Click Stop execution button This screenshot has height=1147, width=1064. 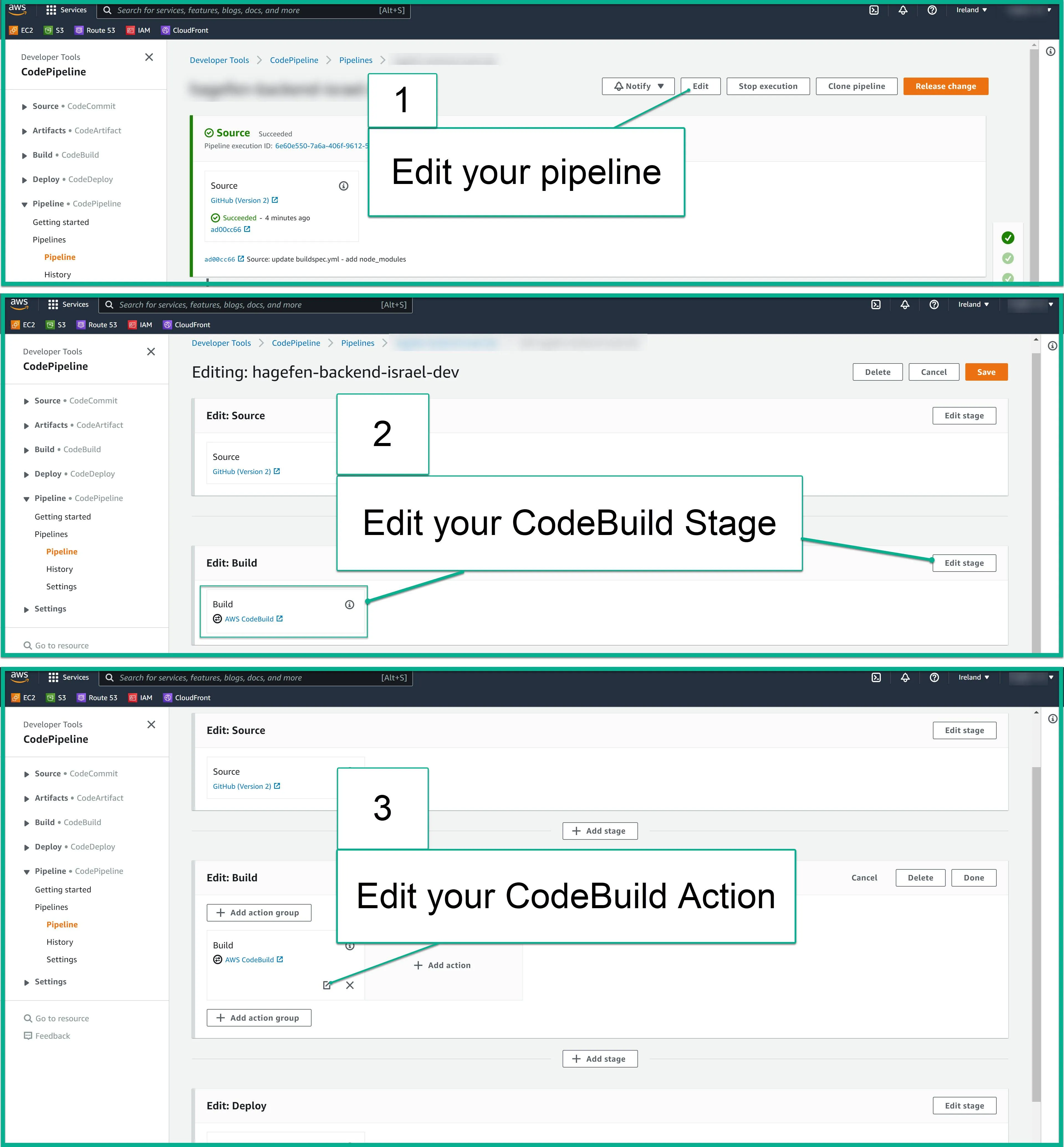pos(767,86)
